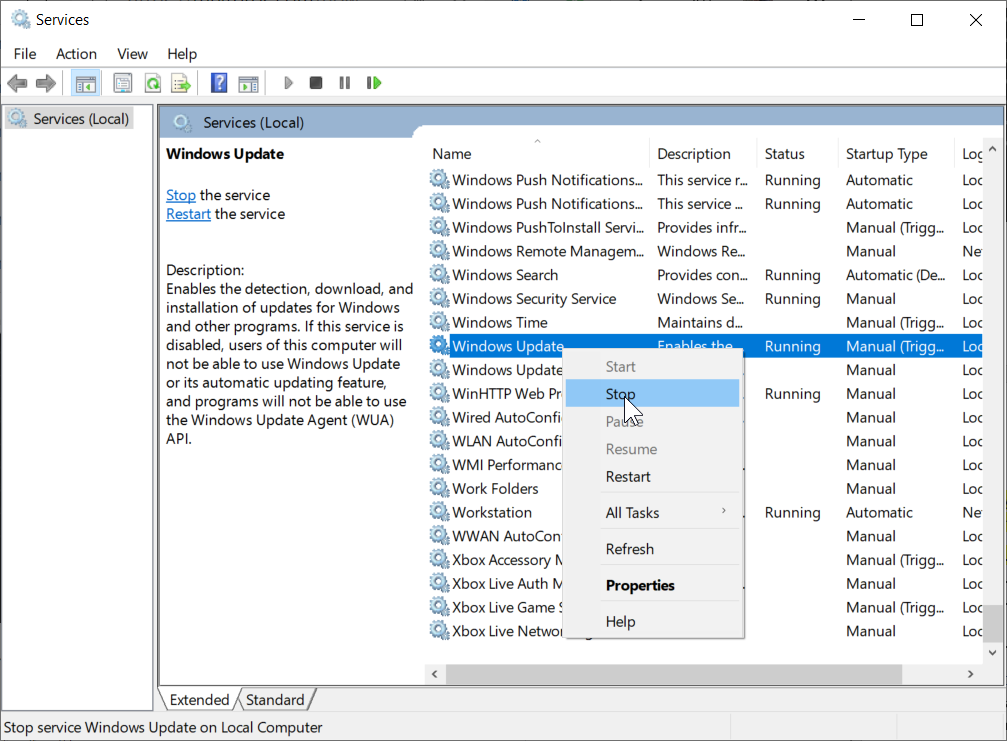
Task: Sort by the Name column header
Action: (x=538, y=153)
